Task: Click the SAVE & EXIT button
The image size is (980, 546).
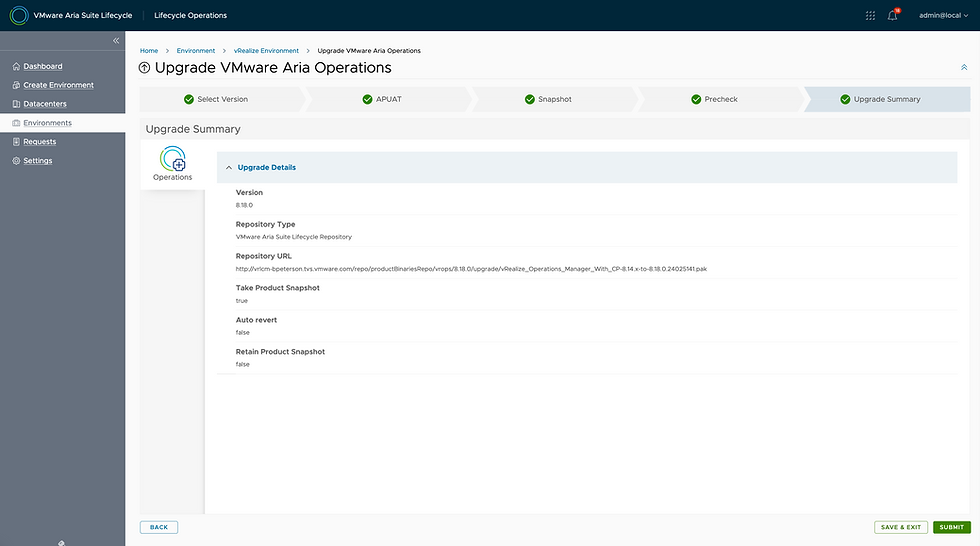Action: 901,527
